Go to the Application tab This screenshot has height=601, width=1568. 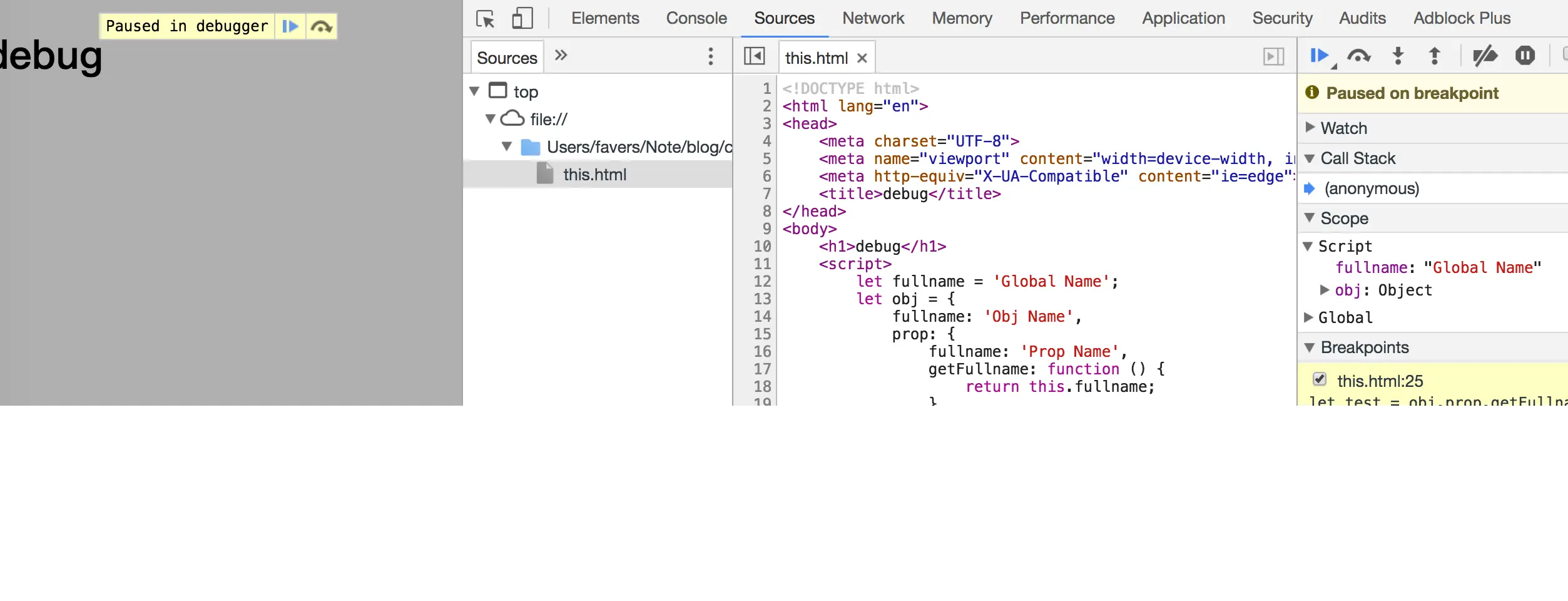1183,18
